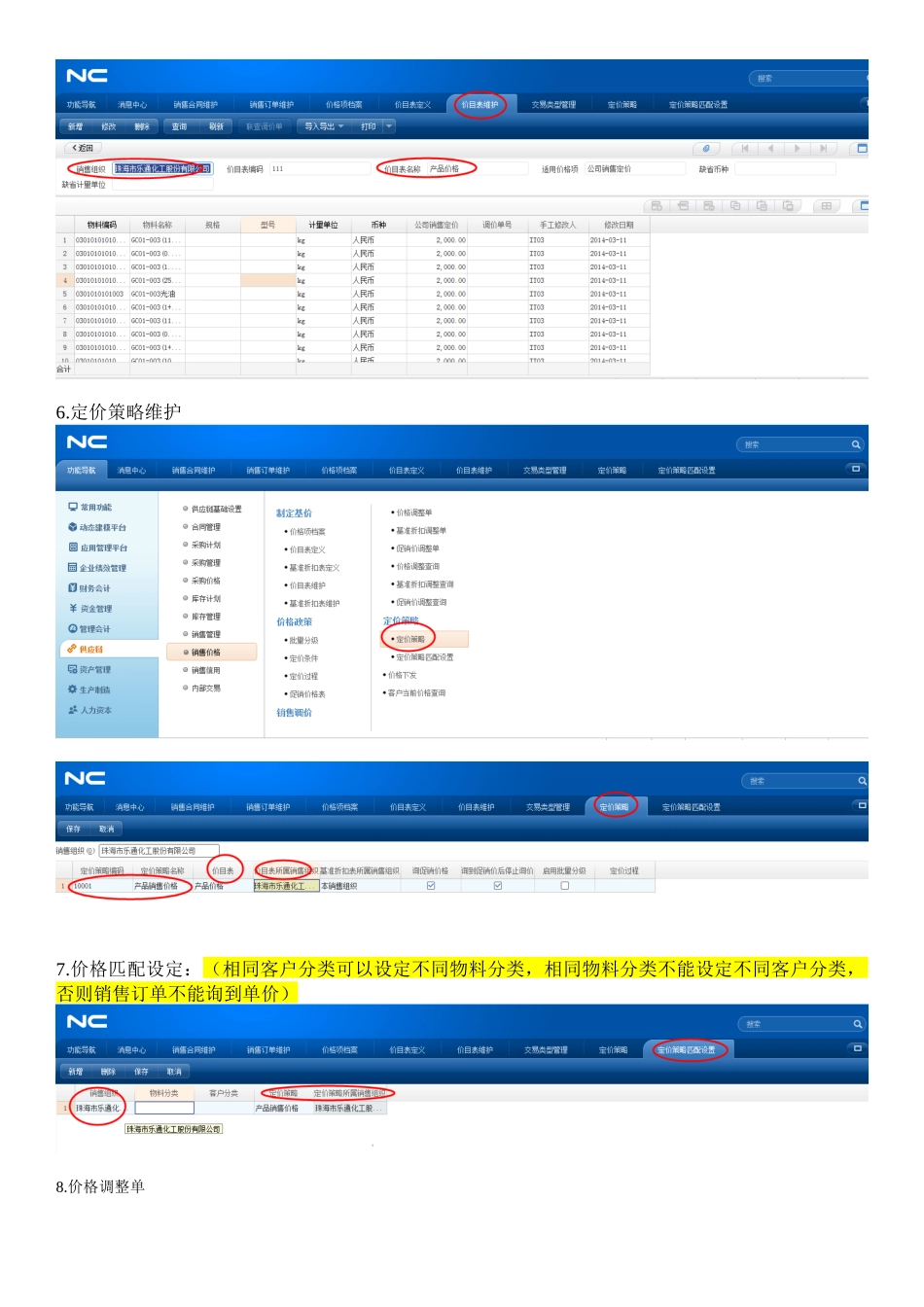Select 供应链 in sidebar
This screenshot has height=1307, width=924.
85,649
